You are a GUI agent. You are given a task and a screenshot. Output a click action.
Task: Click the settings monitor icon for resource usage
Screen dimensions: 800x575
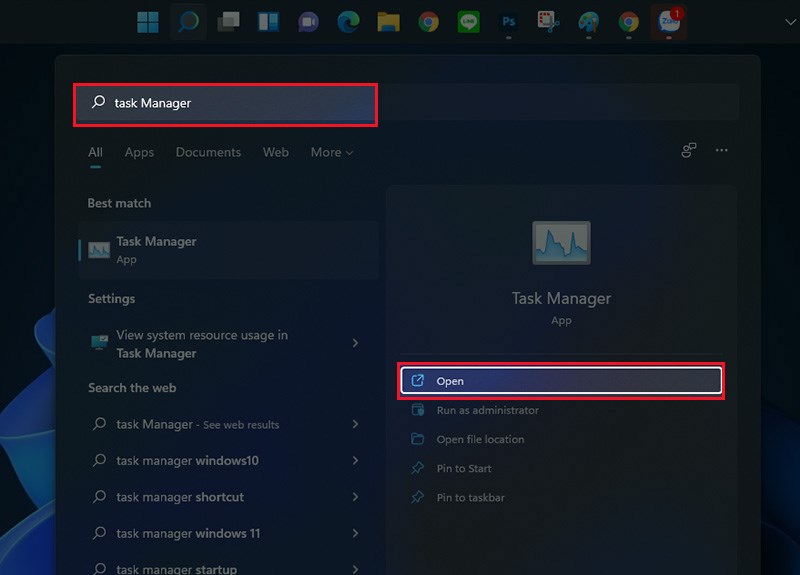[x=99, y=342]
